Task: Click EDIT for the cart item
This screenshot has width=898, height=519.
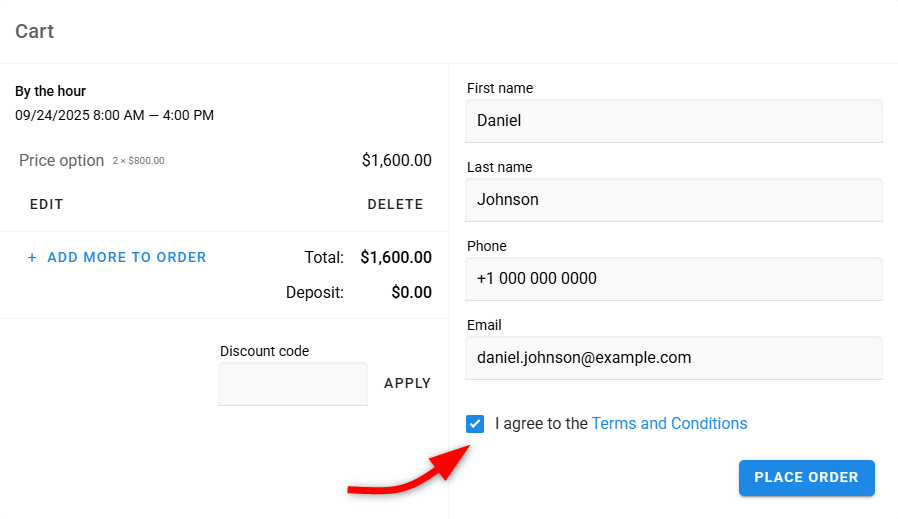Action: click(x=46, y=204)
